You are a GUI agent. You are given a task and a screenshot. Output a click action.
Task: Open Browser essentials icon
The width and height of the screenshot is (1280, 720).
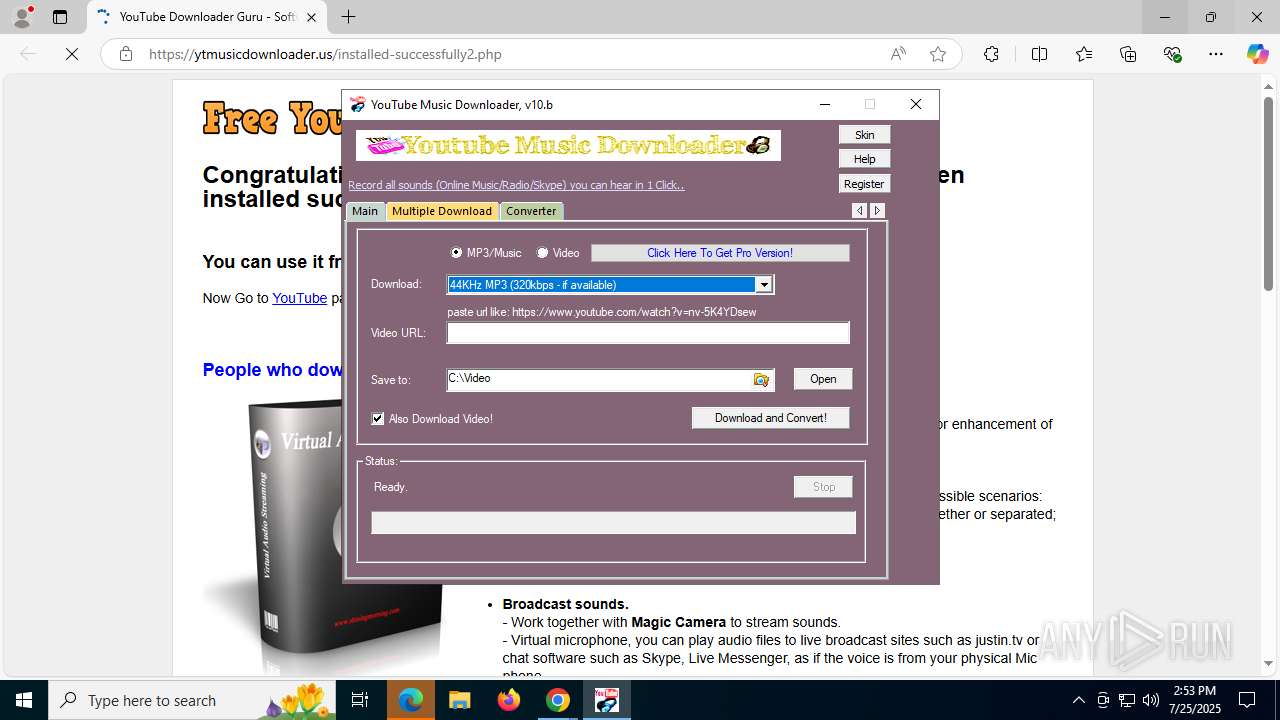[x=1173, y=54]
